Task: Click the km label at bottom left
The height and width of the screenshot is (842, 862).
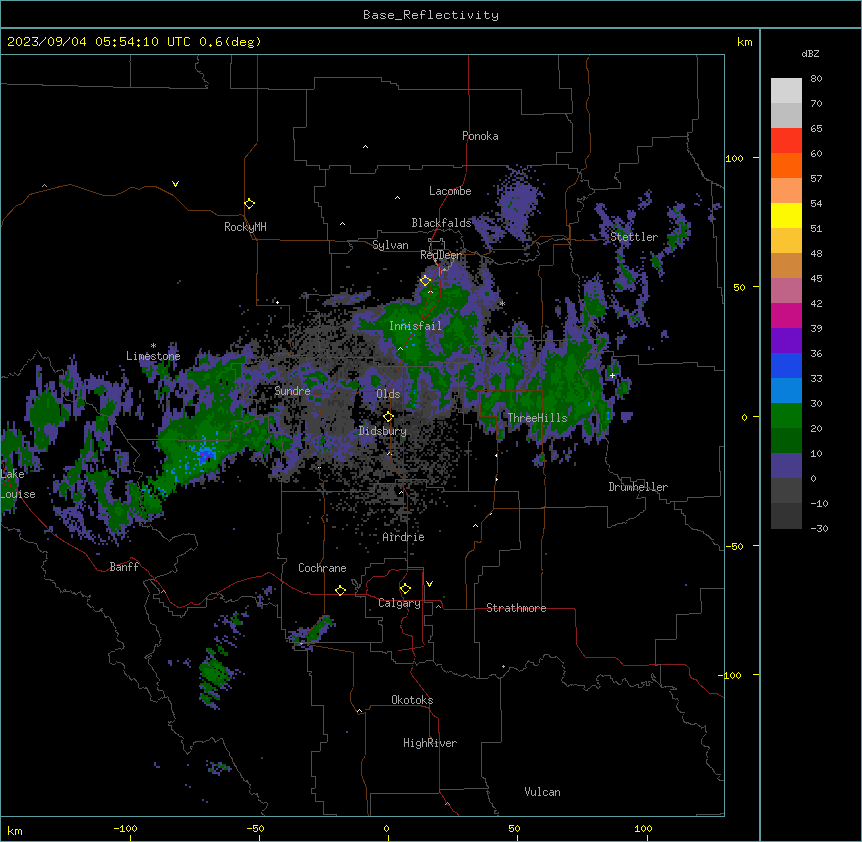Action: point(15,831)
